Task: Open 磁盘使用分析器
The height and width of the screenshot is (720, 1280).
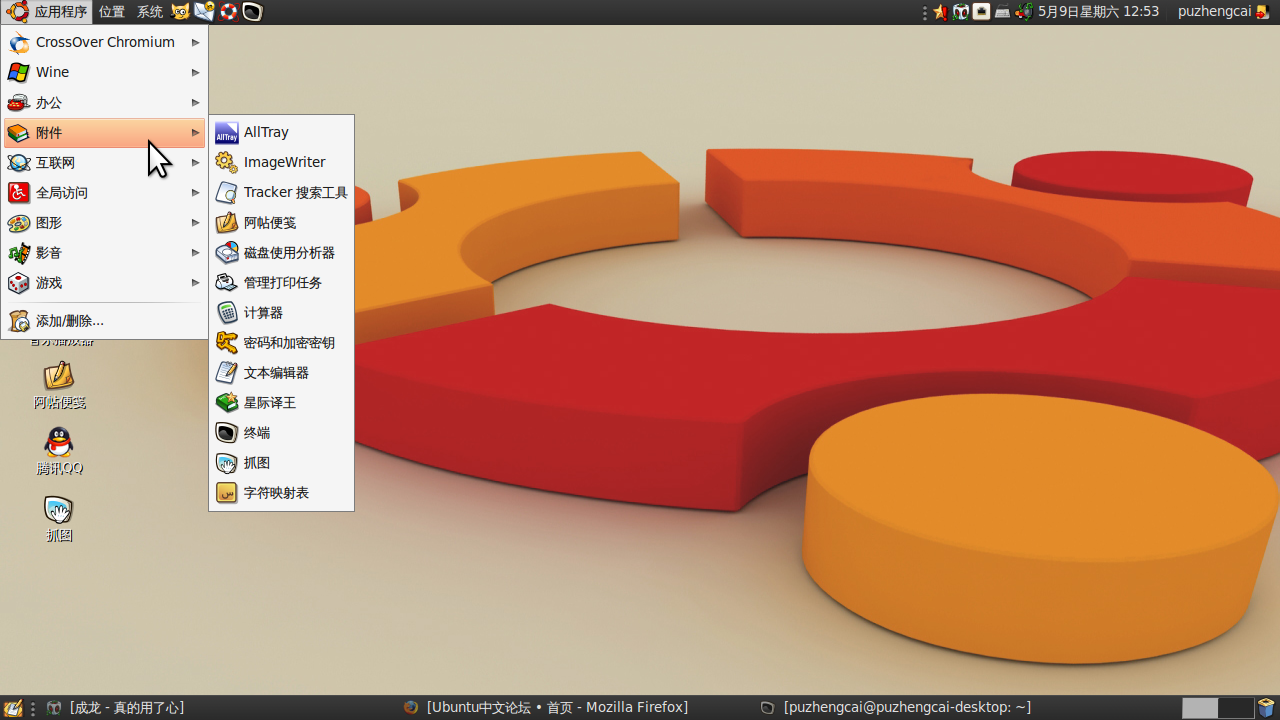Action: tap(281, 252)
